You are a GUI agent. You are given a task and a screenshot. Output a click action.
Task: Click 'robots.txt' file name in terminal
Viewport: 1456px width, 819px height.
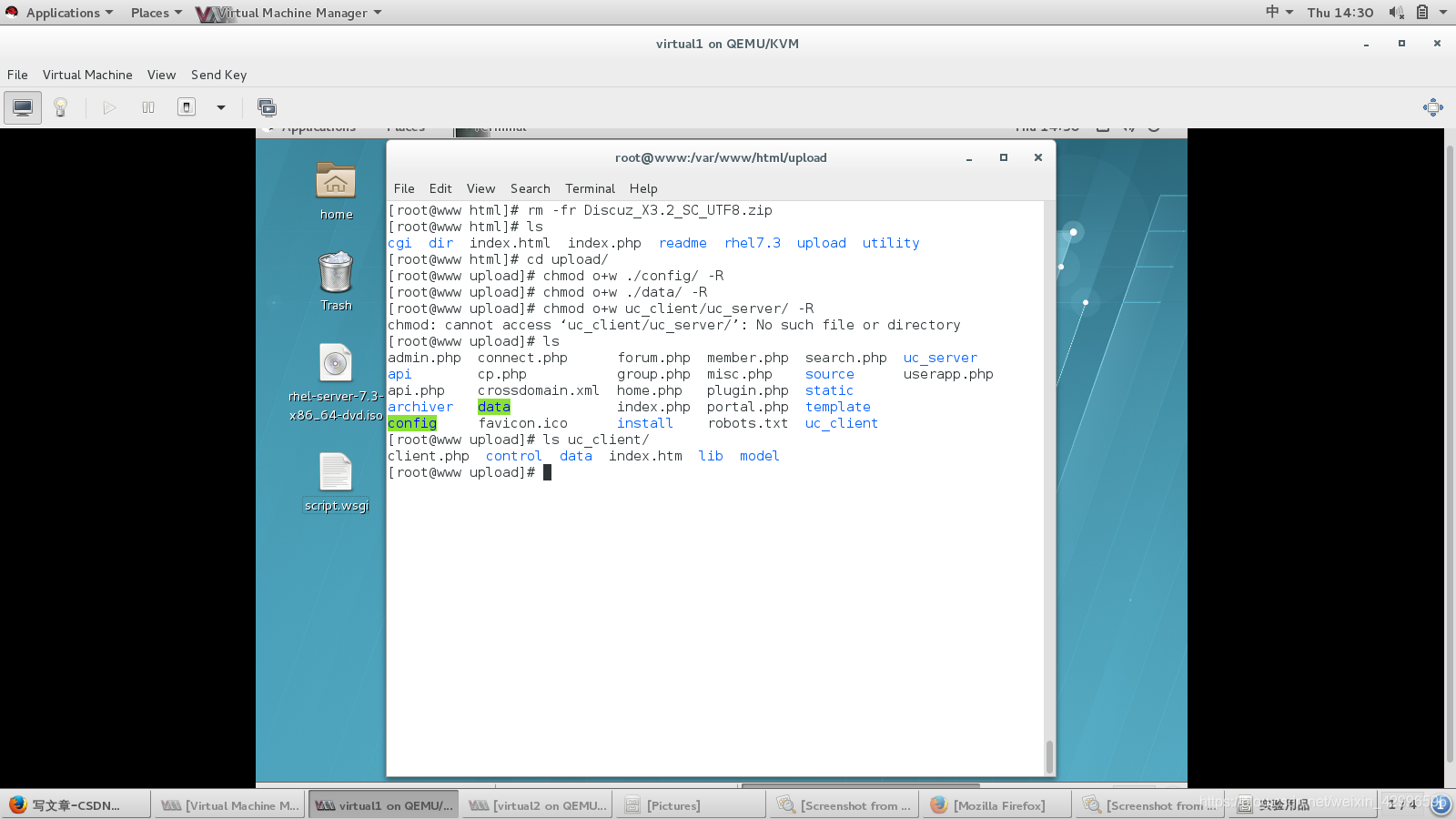click(x=748, y=423)
